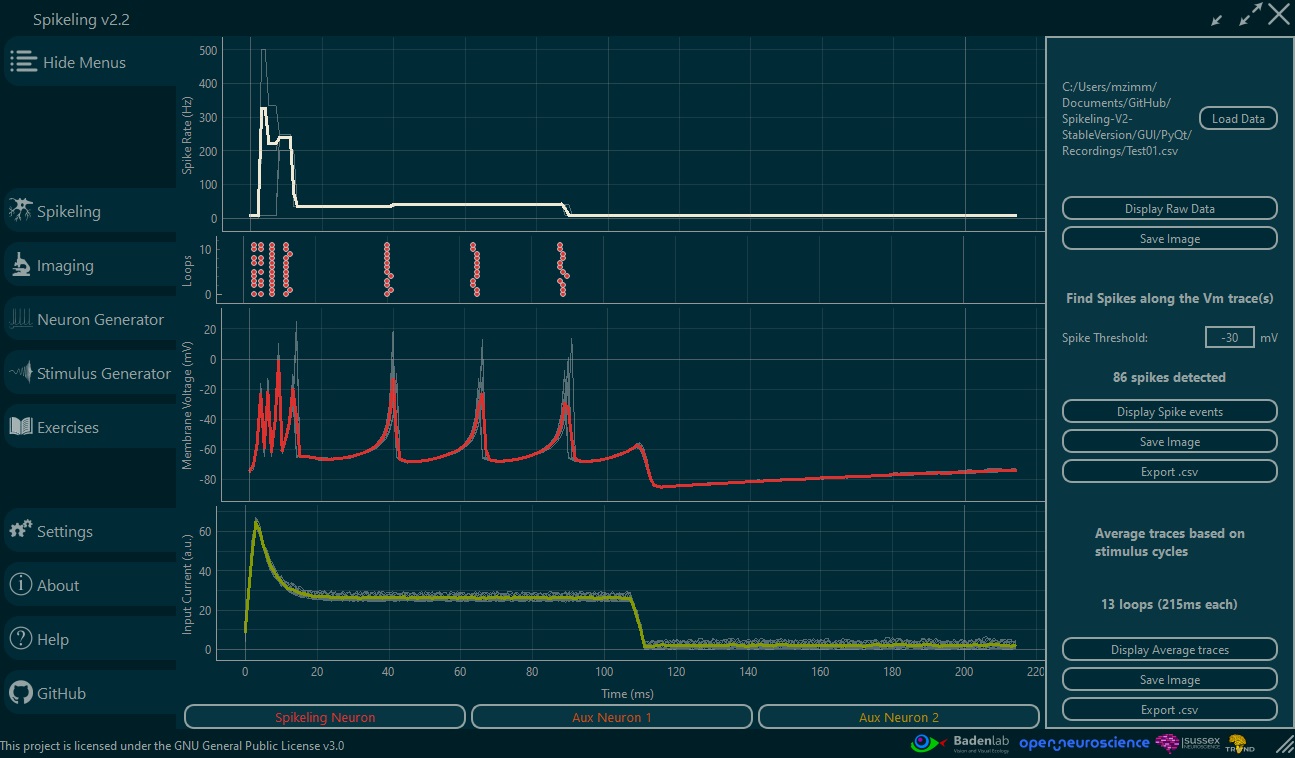Image resolution: width=1295 pixels, height=758 pixels.
Task: Open the Spikeling neuron icon menu
Action: (21, 211)
